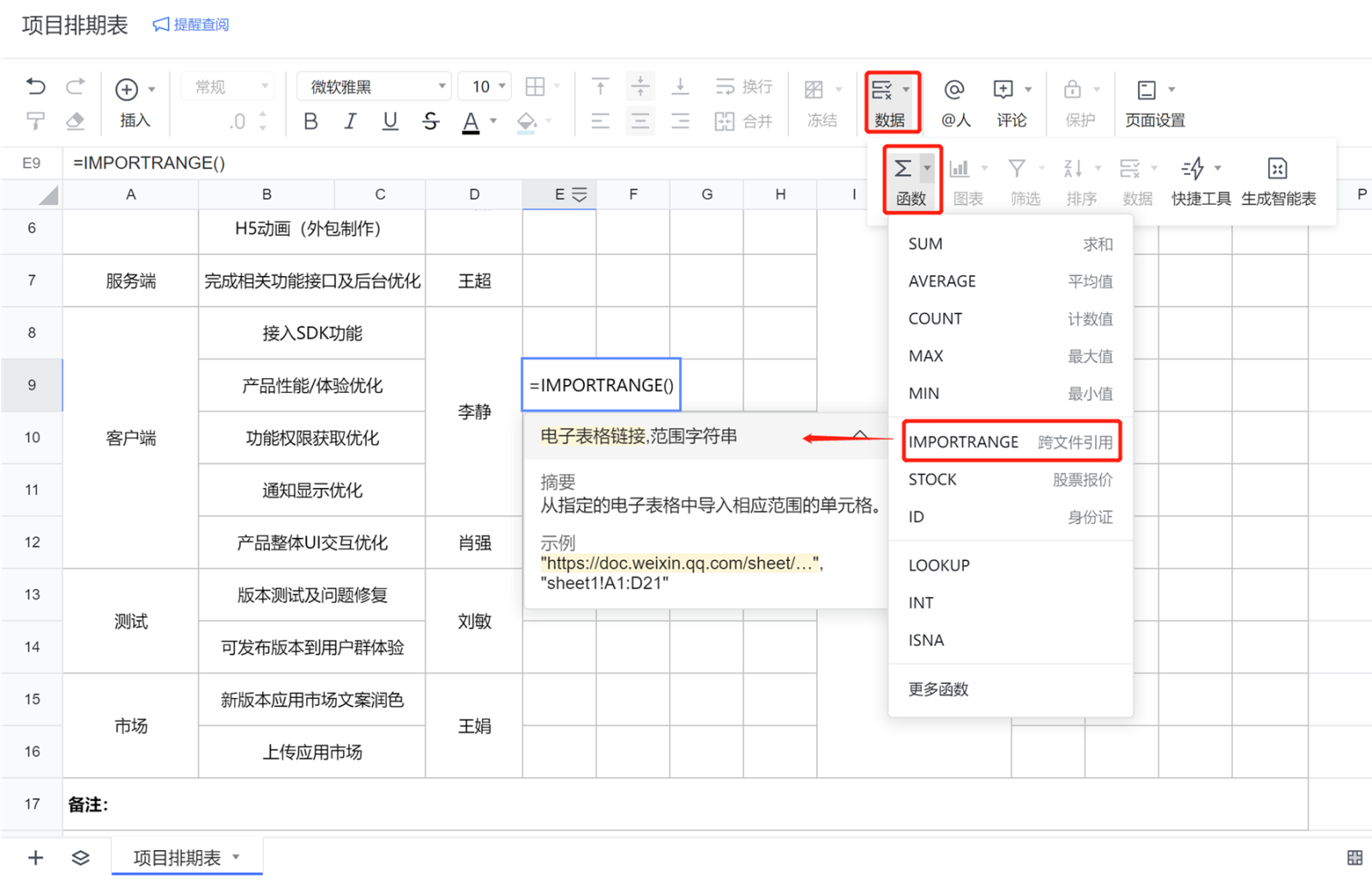Click 更多函数 for more functions
The image size is (1372, 880).
[x=938, y=689]
